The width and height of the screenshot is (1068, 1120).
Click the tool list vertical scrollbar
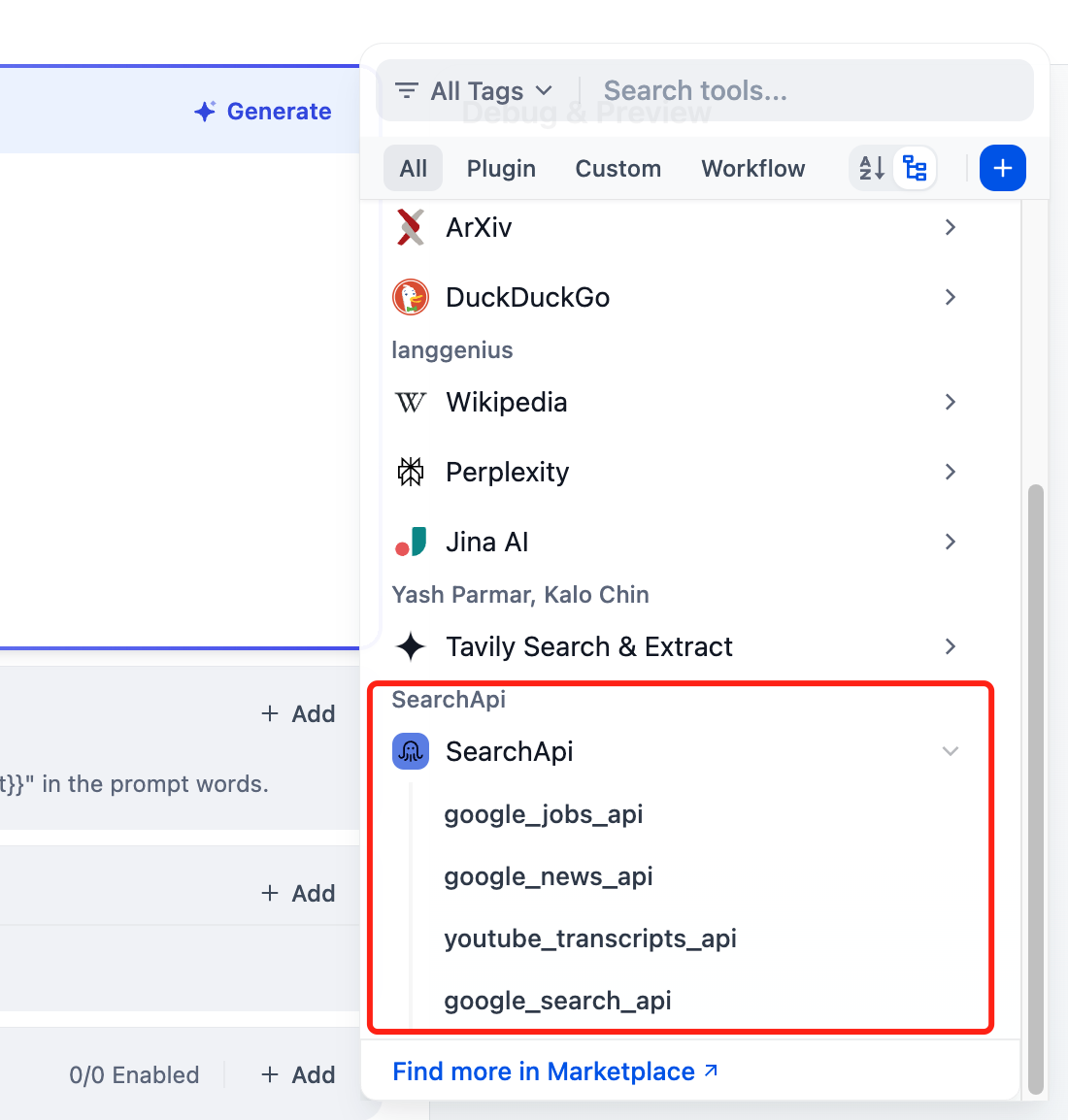click(x=1036, y=786)
